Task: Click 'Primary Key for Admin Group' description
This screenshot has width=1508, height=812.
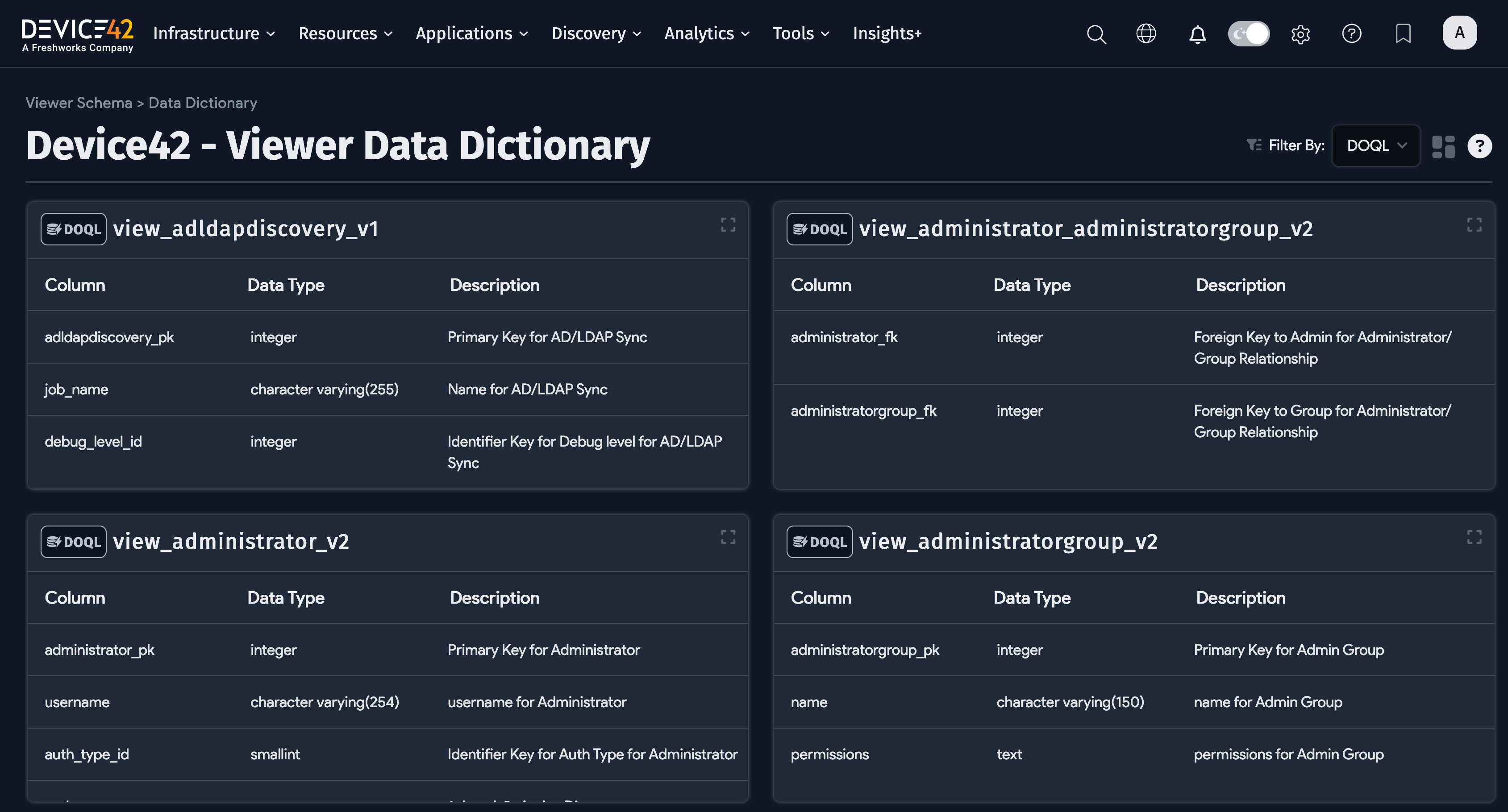Action: click(1288, 650)
